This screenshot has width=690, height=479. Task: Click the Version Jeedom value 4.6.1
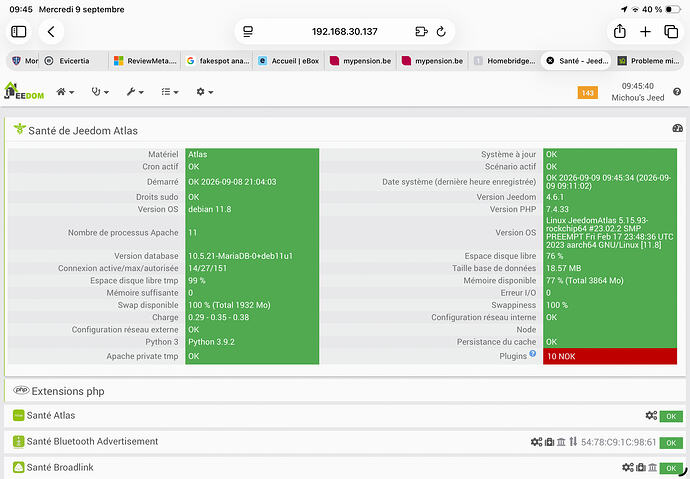click(x=554, y=197)
